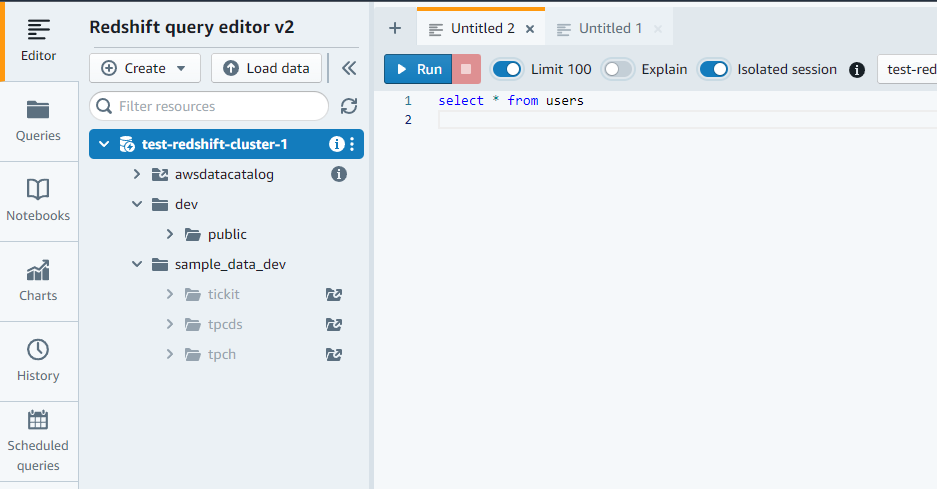Enable the Explain toggle
Image resolution: width=937 pixels, height=489 pixels.
[x=617, y=69]
